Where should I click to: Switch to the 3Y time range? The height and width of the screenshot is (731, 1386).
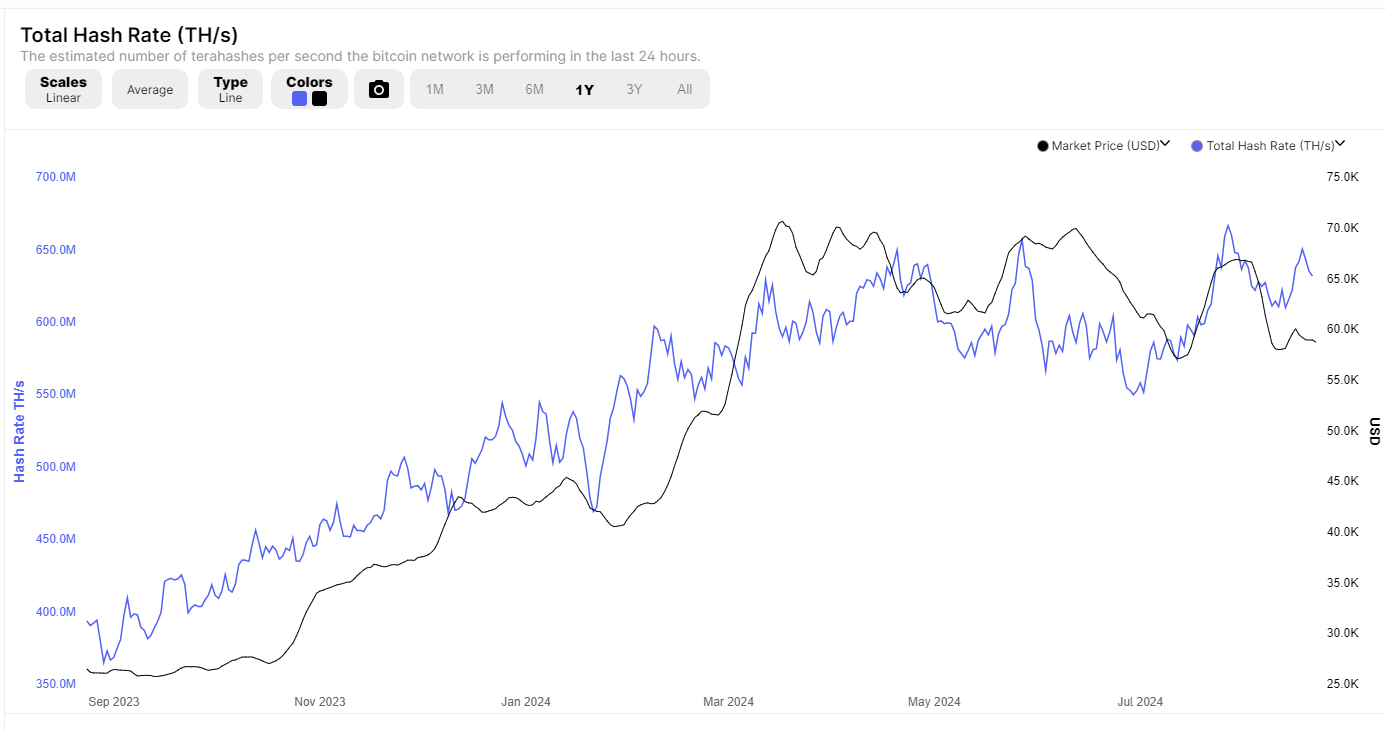(635, 89)
